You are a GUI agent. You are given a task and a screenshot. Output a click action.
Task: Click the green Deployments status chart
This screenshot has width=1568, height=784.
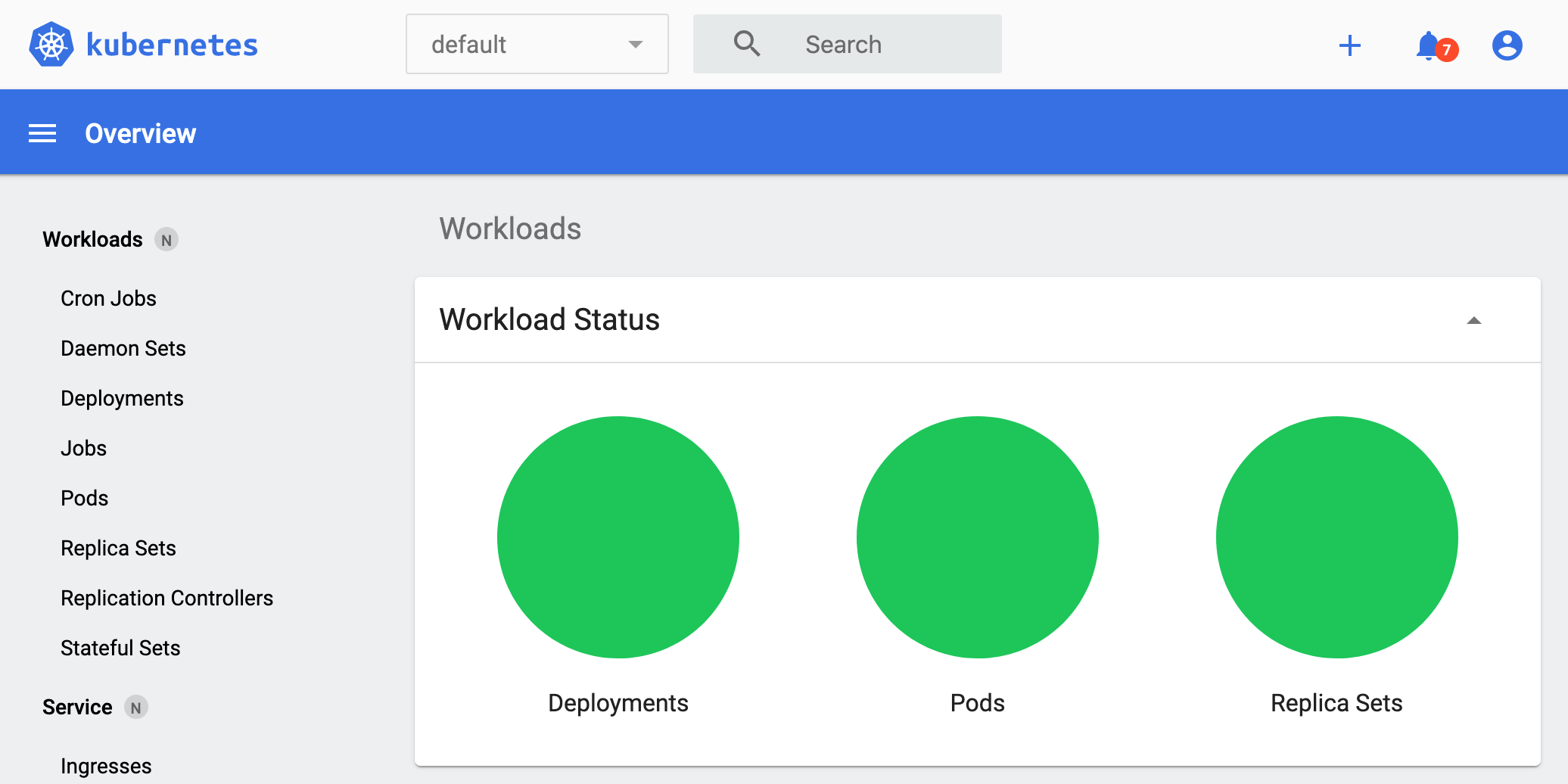pos(618,537)
